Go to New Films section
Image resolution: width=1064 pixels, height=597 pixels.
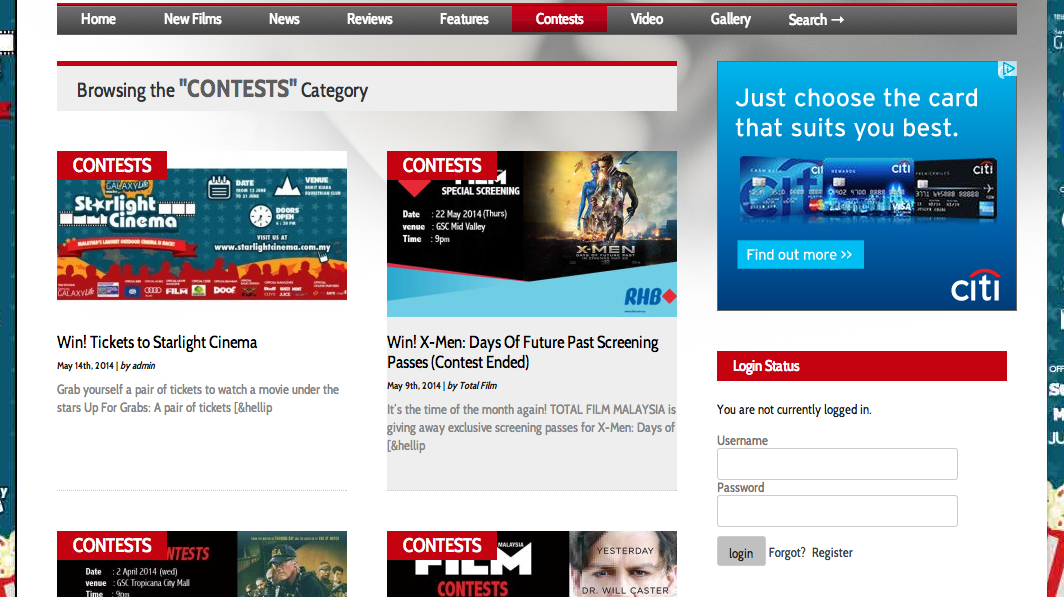click(193, 19)
